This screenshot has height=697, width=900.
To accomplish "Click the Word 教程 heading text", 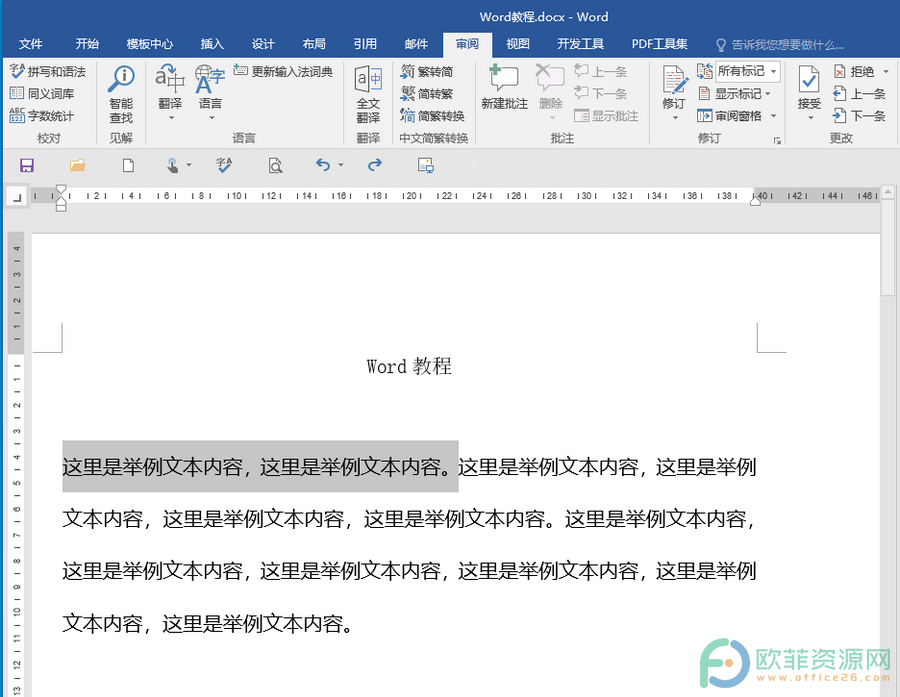I will coord(409,366).
